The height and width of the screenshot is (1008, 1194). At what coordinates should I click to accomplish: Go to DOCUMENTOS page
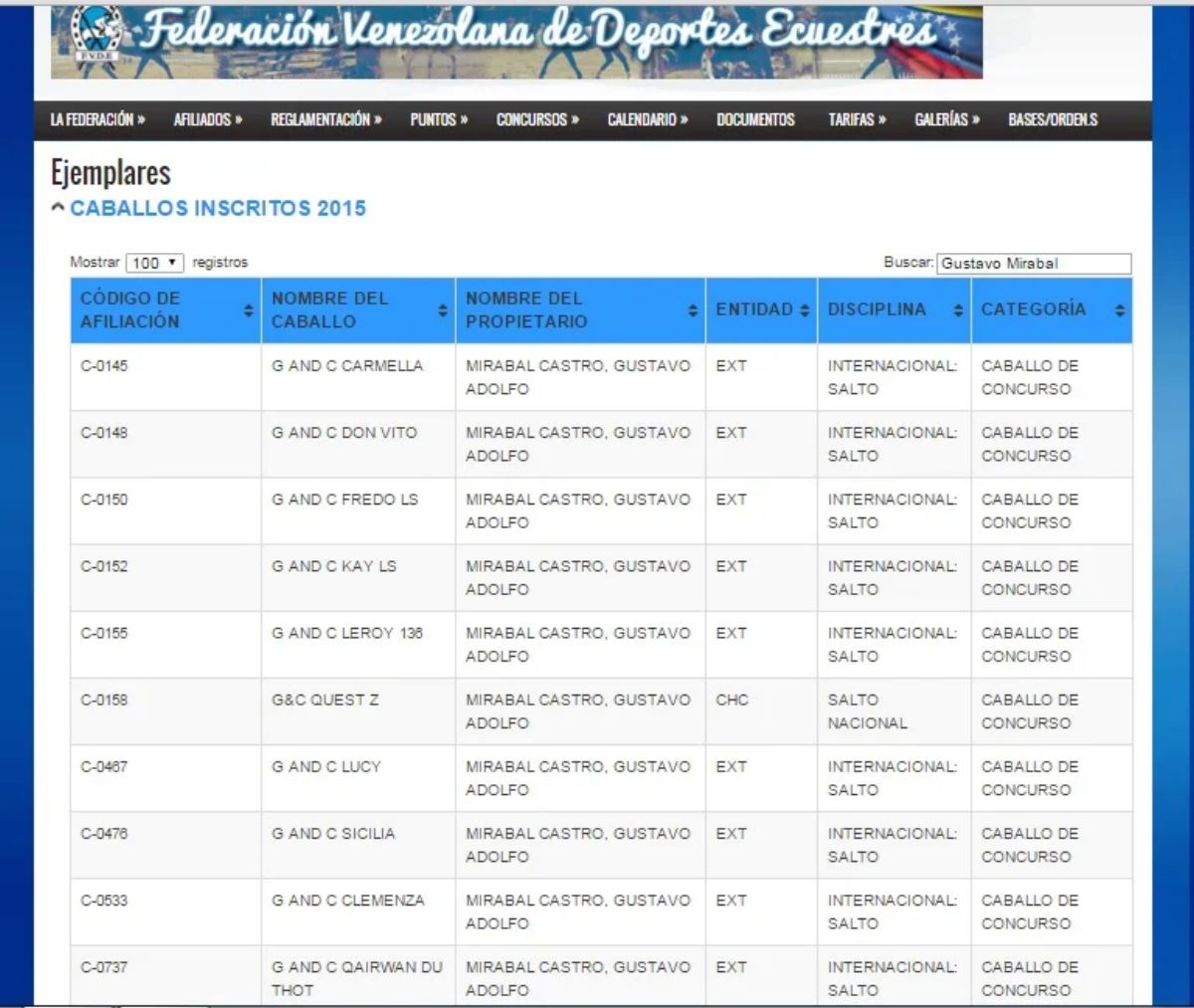coord(755,119)
